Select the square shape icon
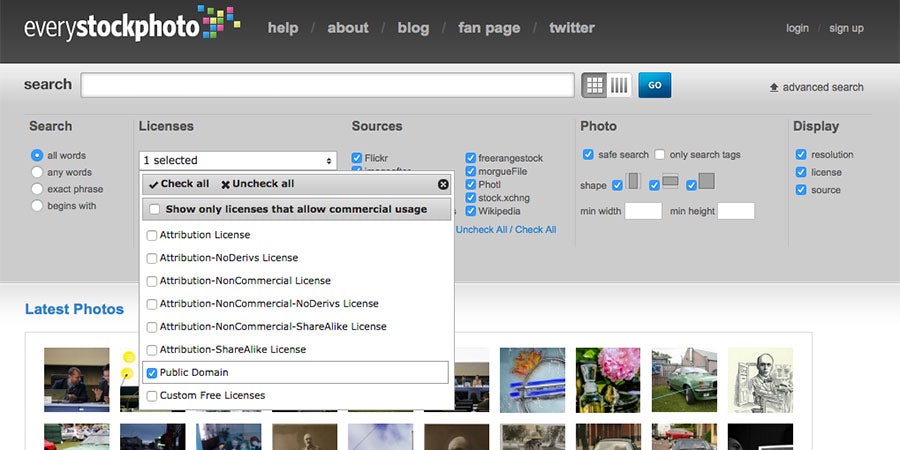 coord(706,182)
